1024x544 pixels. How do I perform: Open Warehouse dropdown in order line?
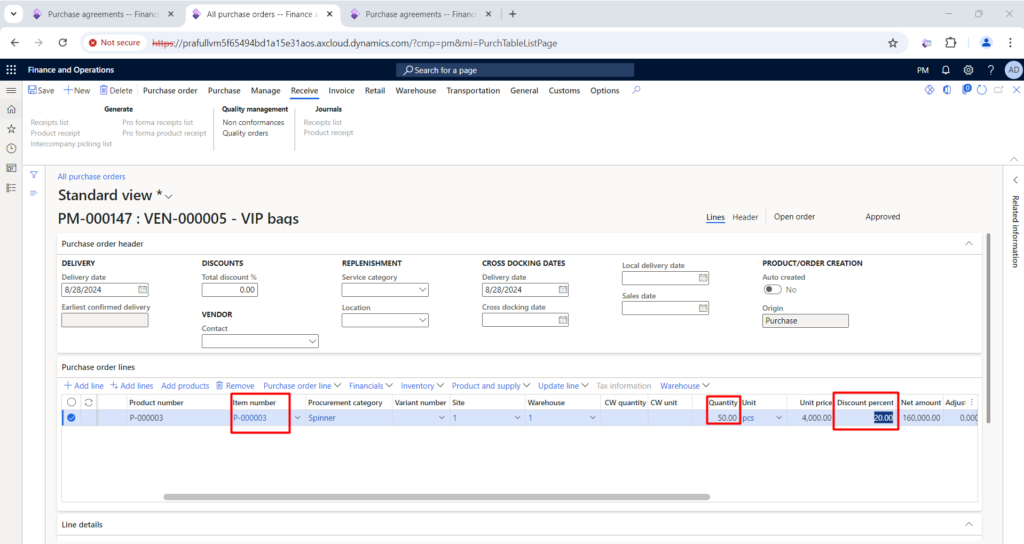click(592, 418)
